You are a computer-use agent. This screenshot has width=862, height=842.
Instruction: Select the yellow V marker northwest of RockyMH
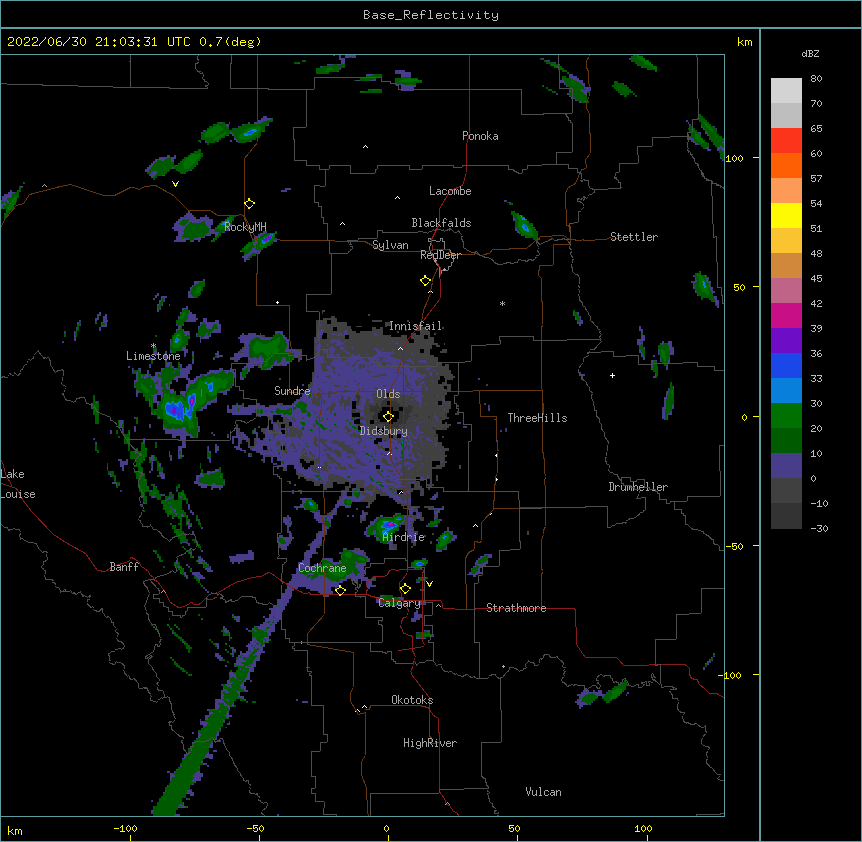[175, 184]
